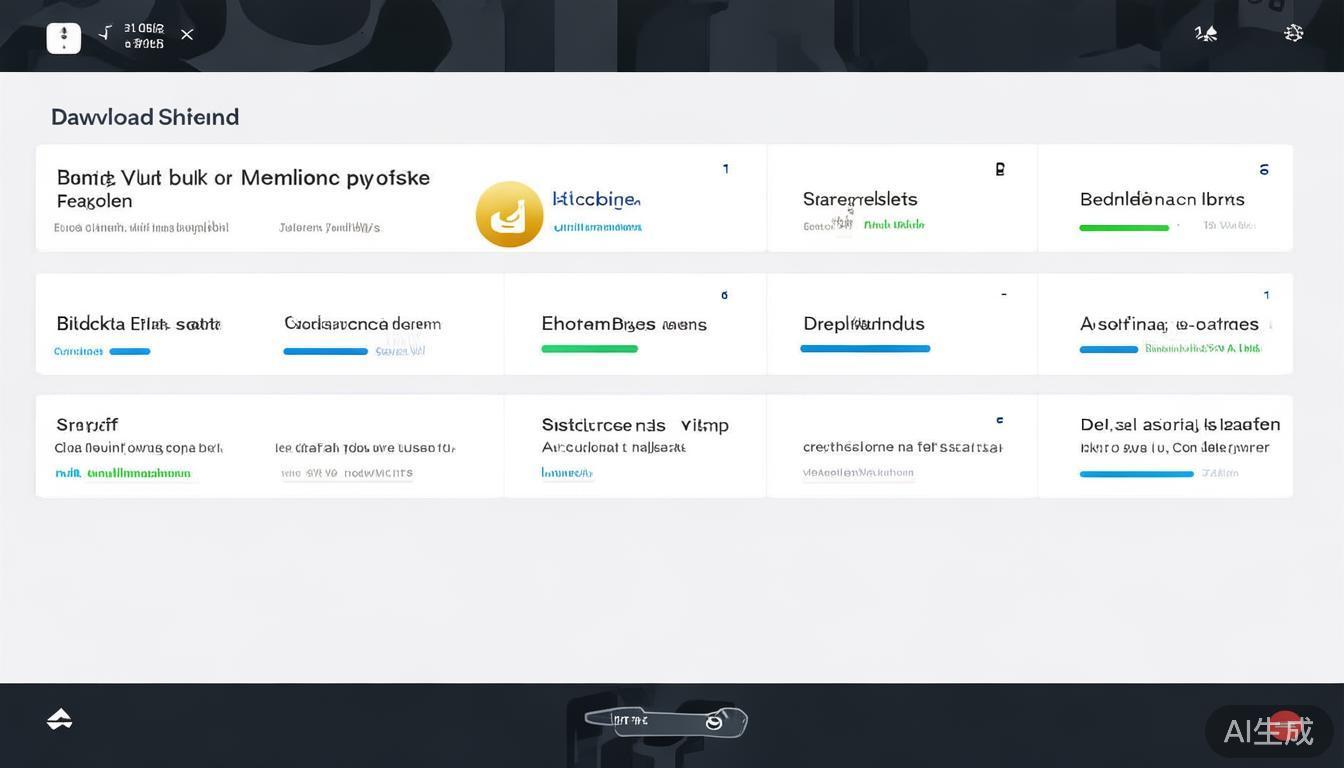Click the white app logo in top-left

click(x=63, y=38)
